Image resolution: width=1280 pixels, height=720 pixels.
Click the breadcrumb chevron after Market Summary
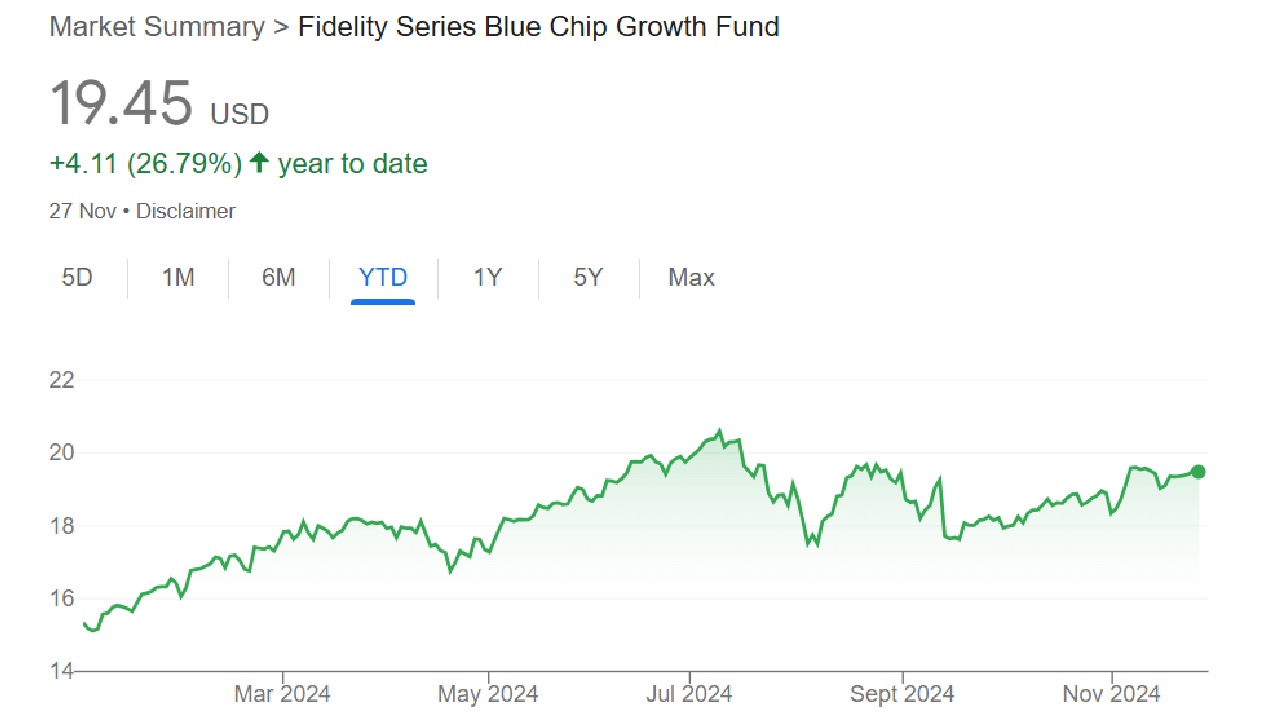click(281, 27)
